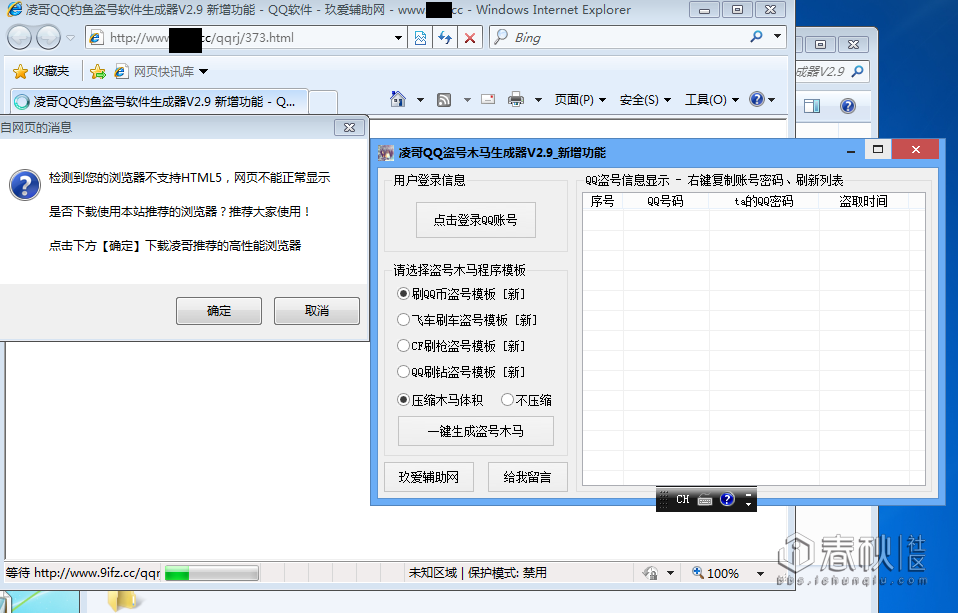Screen dimensions: 958x613
Task: Select the QQ刷钻 template radio button
Action: point(403,371)
